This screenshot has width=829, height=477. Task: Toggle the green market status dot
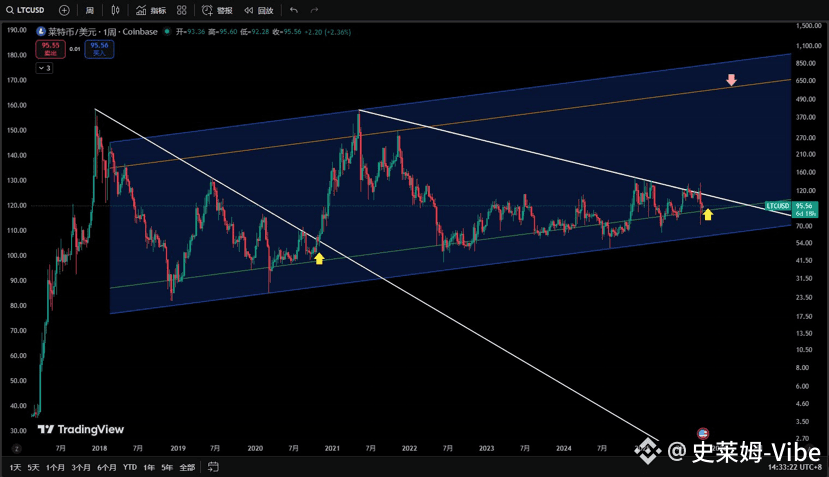click(x=167, y=32)
